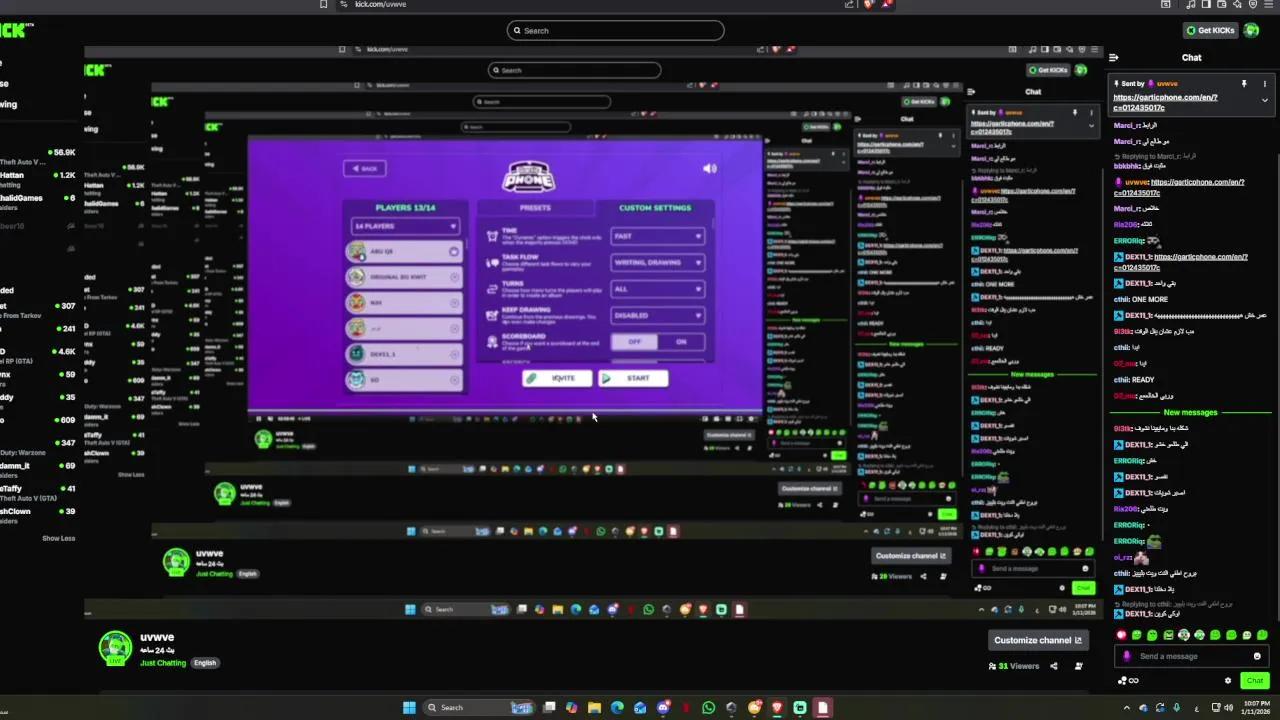Open File Explorer from the bottom taskbar
This screenshot has width=1280, height=720.
pos(594,707)
